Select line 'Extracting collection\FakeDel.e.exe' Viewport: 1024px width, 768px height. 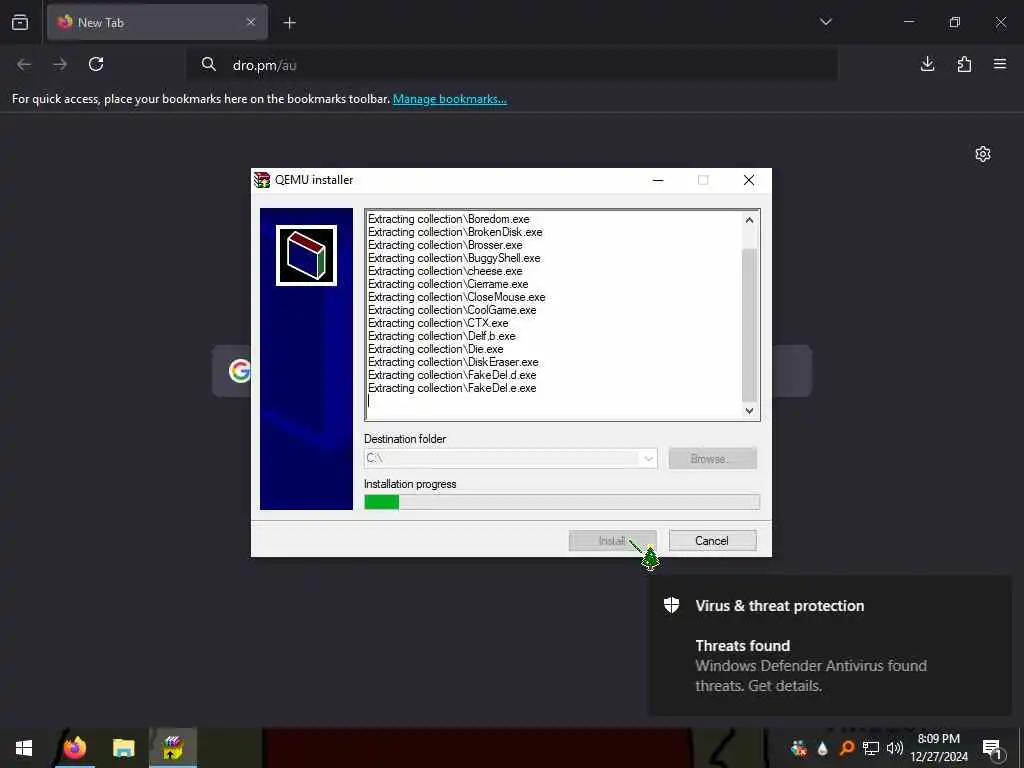pos(452,389)
